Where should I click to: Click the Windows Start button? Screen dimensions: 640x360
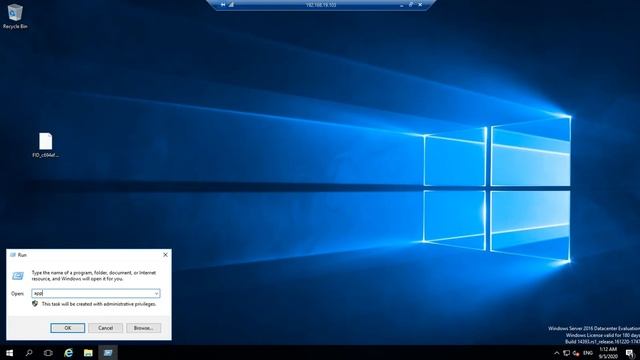[9, 353]
